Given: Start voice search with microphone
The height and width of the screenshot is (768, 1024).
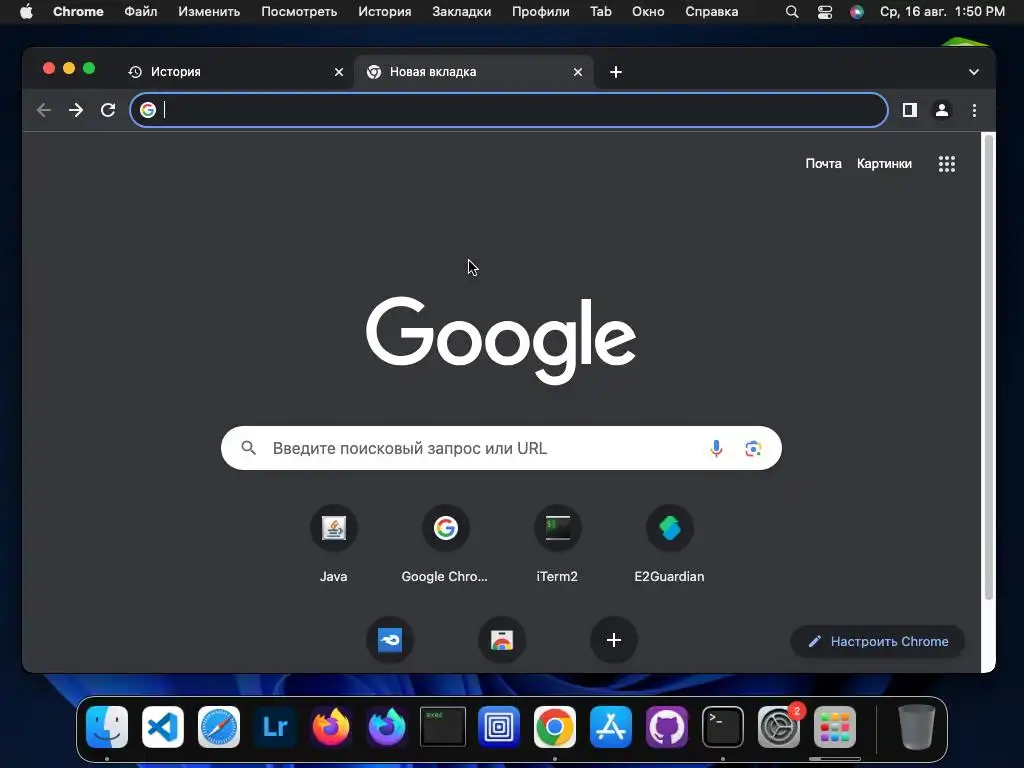Looking at the screenshot, I should click(x=716, y=448).
